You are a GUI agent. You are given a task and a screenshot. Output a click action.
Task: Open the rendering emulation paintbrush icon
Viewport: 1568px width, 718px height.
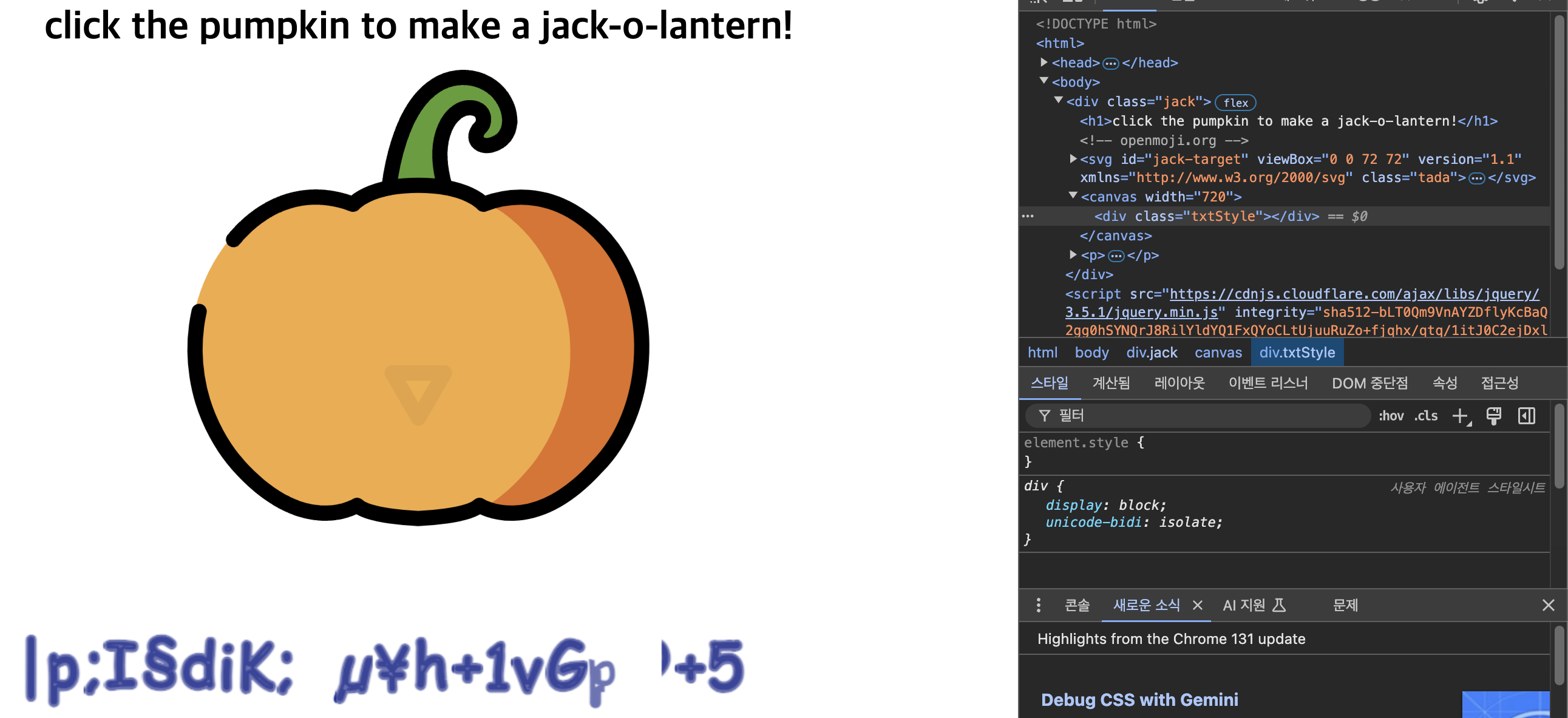(x=1493, y=416)
